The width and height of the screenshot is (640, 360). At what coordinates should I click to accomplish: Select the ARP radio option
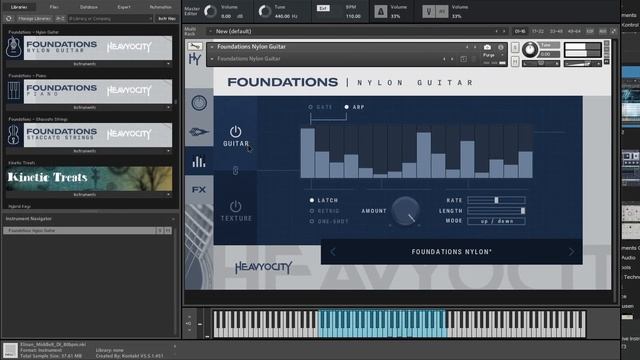(347, 107)
